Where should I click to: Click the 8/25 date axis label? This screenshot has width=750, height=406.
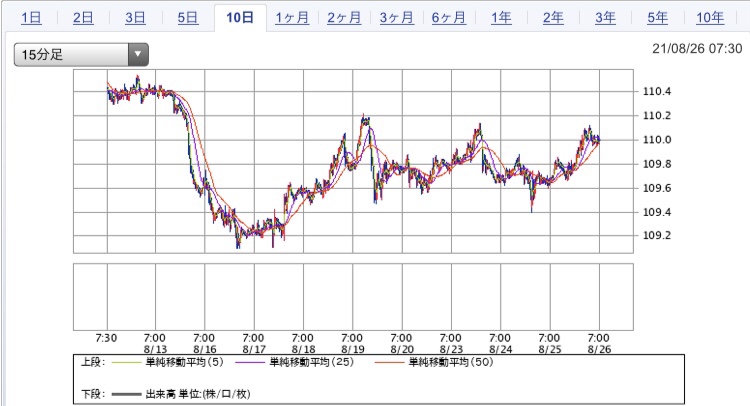click(x=549, y=349)
